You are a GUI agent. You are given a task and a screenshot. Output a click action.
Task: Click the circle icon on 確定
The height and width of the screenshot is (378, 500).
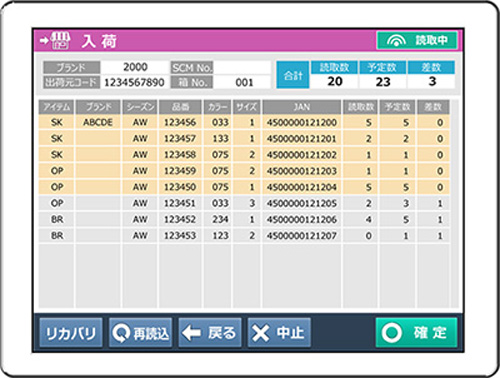pyautogui.click(x=392, y=333)
